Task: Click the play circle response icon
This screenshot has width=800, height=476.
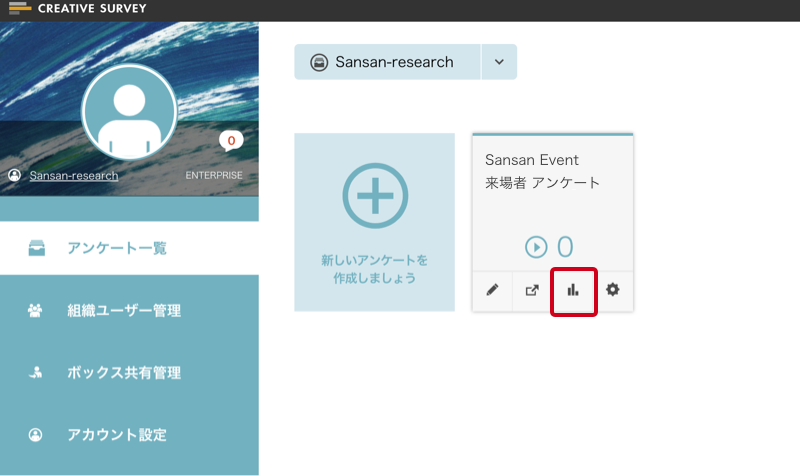Action: click(536, 247)
